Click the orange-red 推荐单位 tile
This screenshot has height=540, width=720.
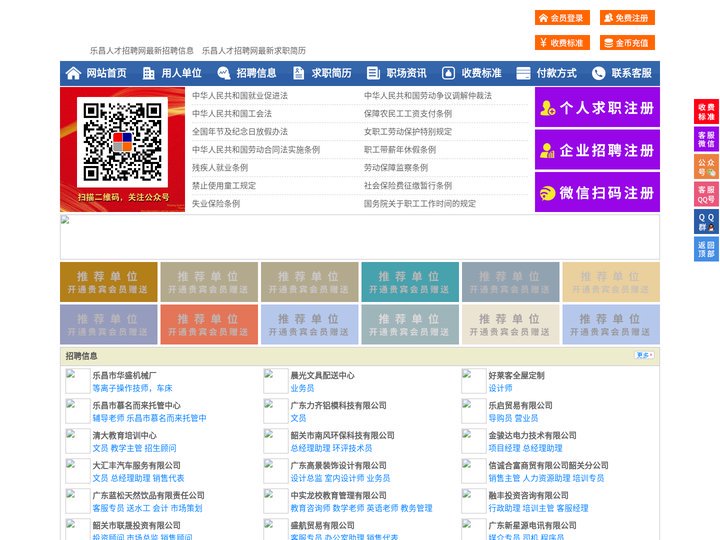[x=209, y=324]
